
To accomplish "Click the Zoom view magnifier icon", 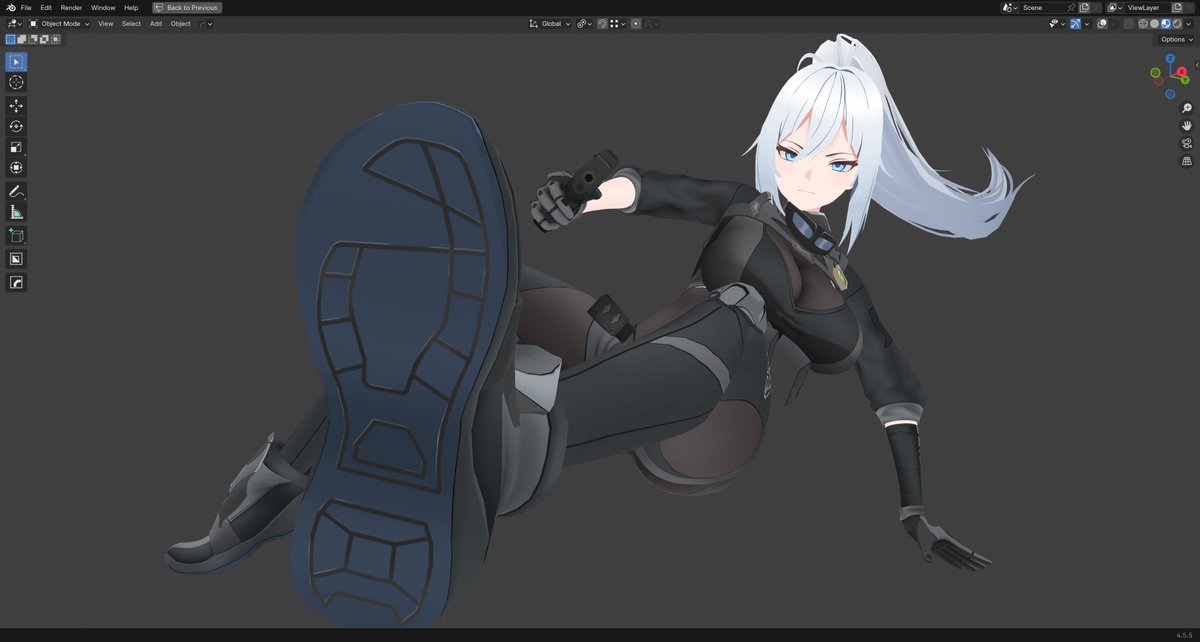I will [1187, 107].
